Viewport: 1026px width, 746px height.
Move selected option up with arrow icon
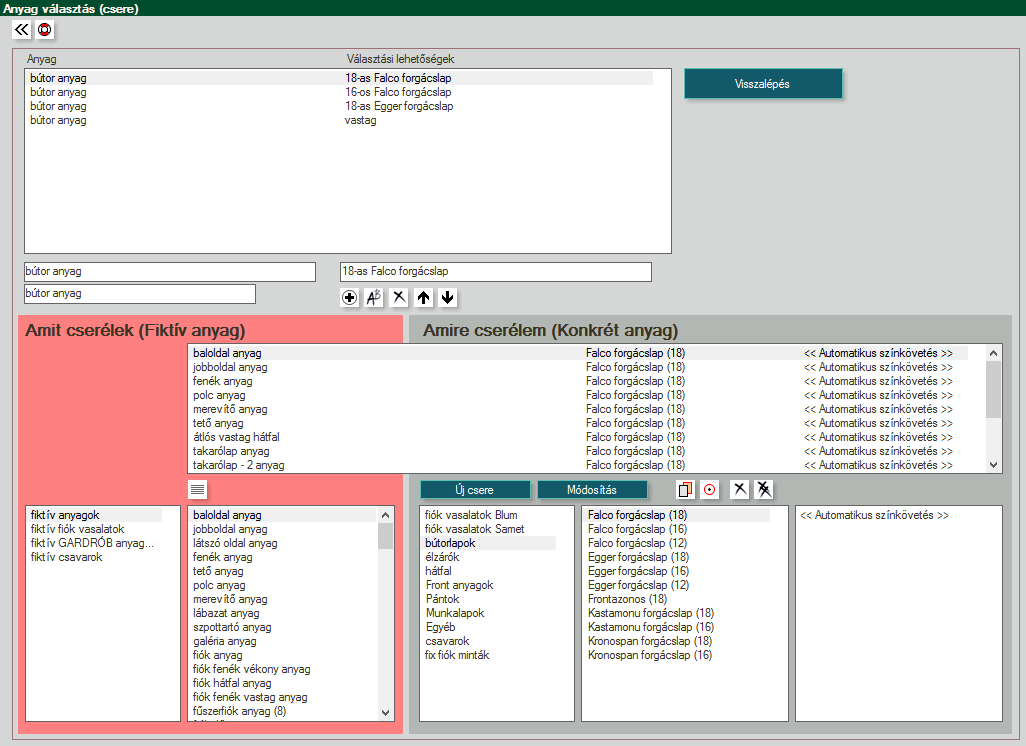[x=424, y=297]
